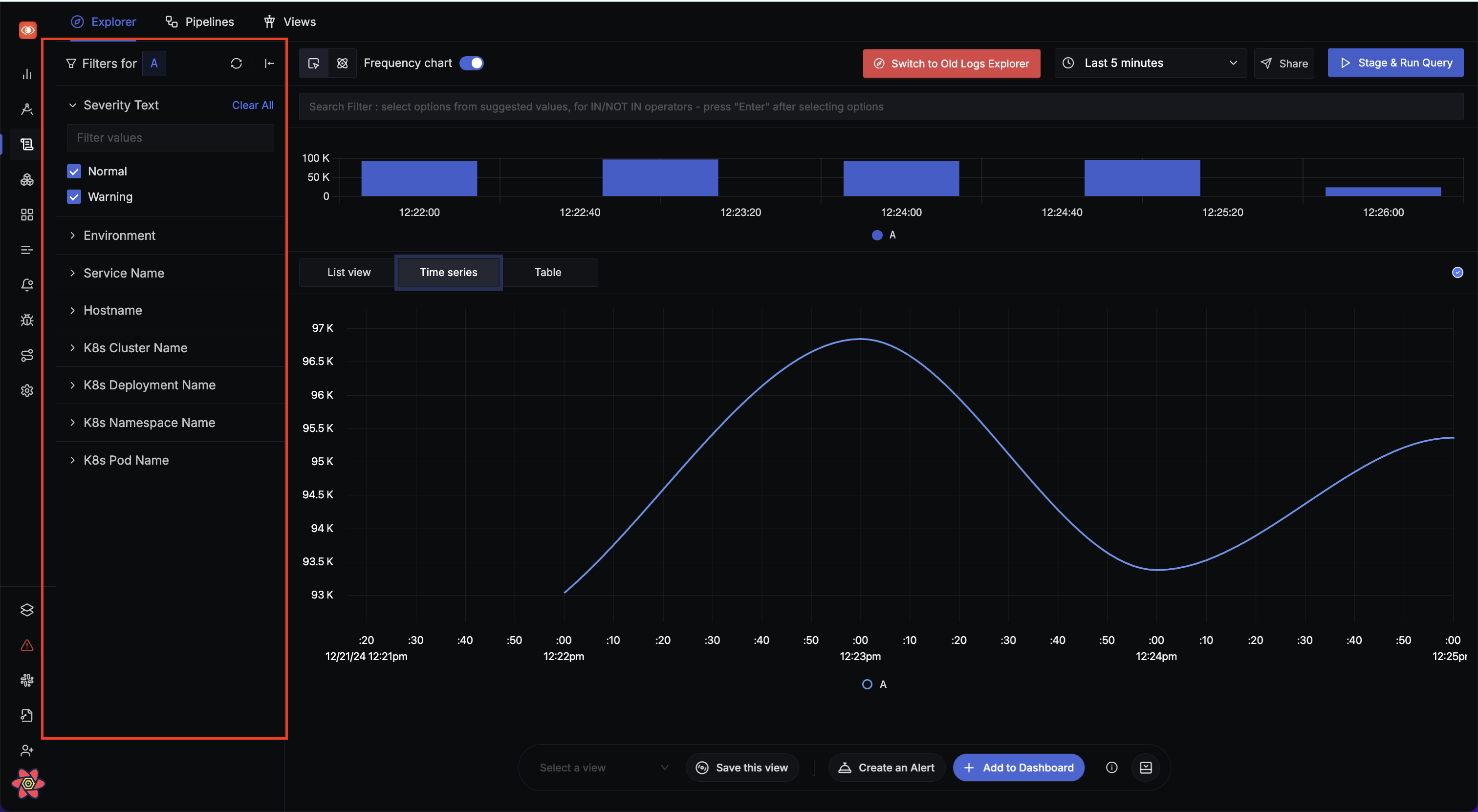Image resolution: width=1478 pixels, height=812 pixels.
Task: Open the bar chart services icon in sidebar
Action: click(27, 74)
